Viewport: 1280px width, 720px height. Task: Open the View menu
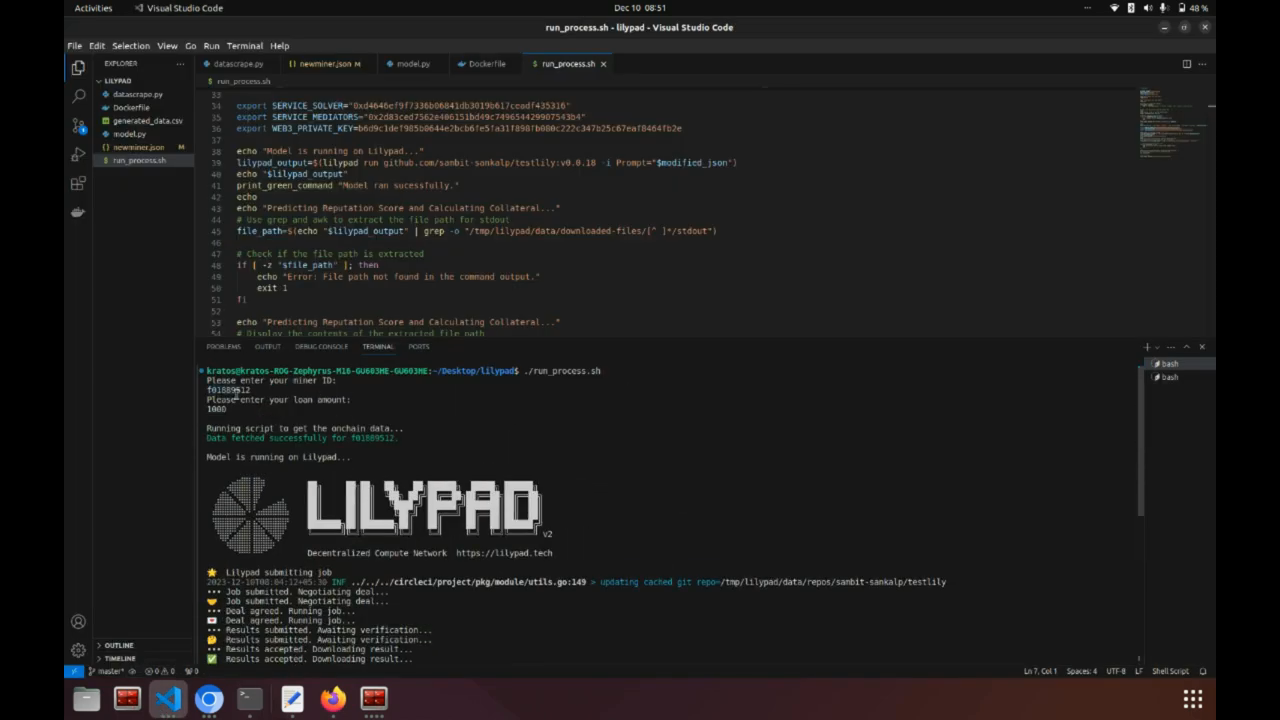point(167,46)
